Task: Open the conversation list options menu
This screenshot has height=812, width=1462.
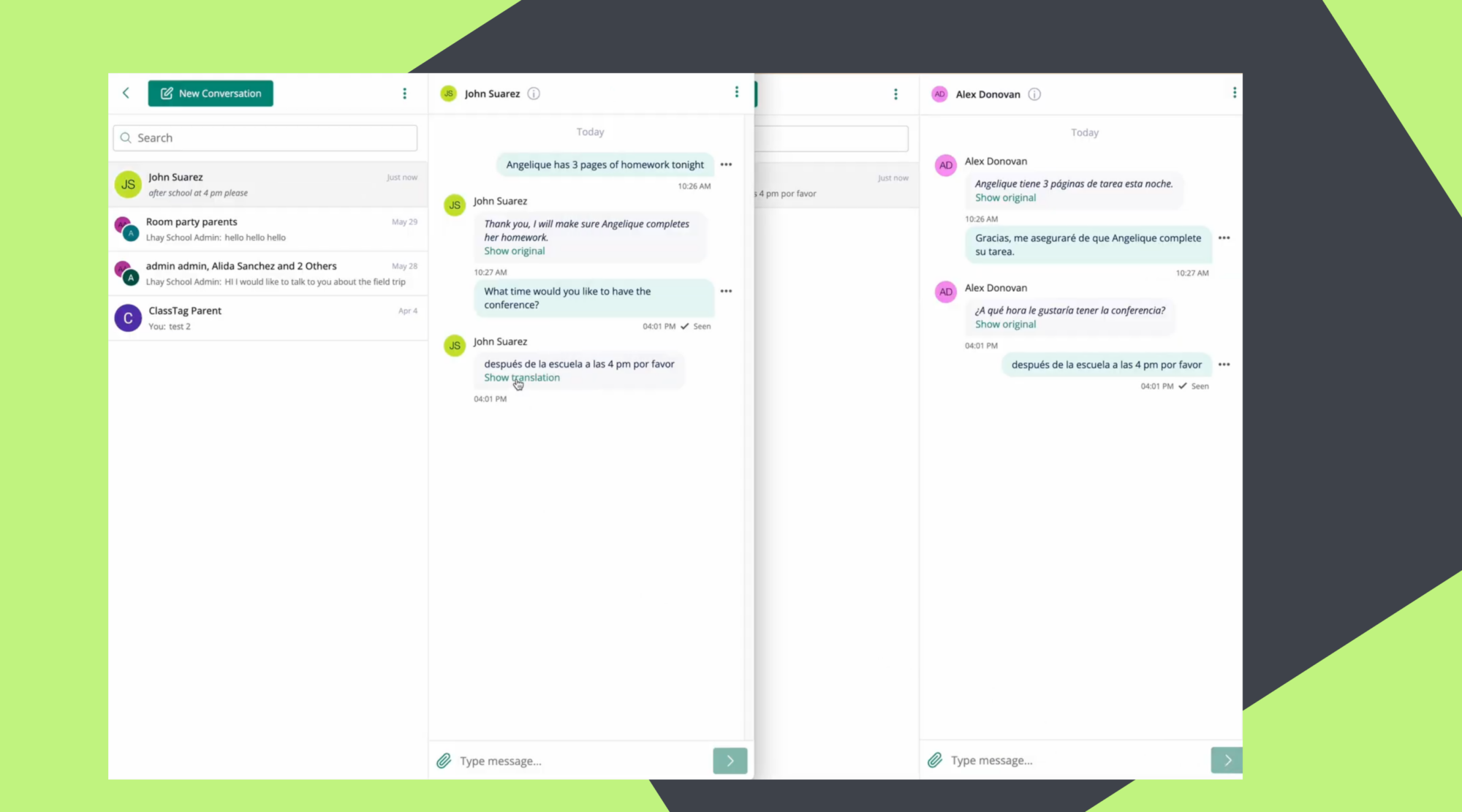Action: [x=404, y=93]
